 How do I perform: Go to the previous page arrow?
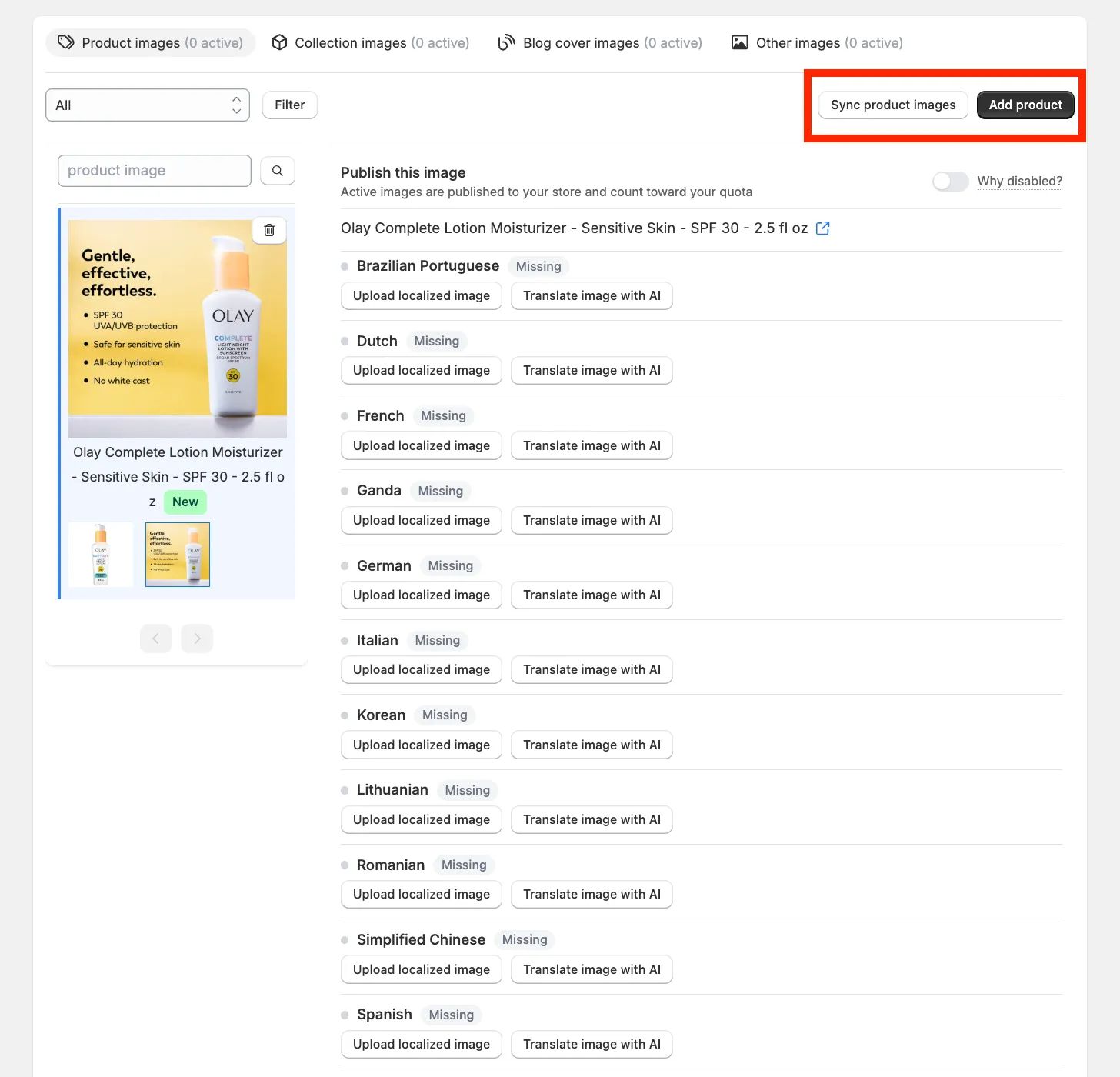[x=156, y=639]
